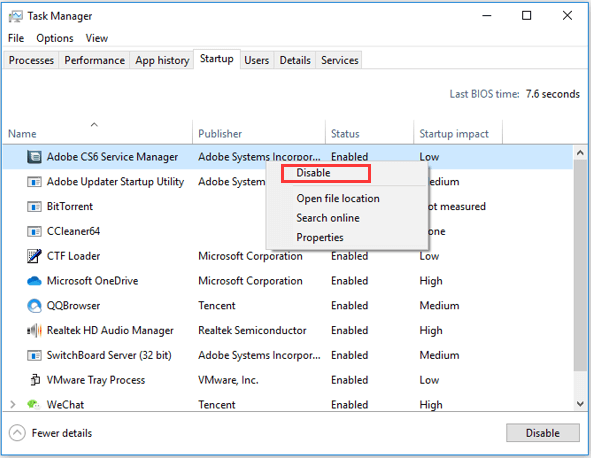Select the Realtek HD Audio Manager speaker icon
This screenshot has height=458, width=591.
pyautogui.click(x=34, y=331)
